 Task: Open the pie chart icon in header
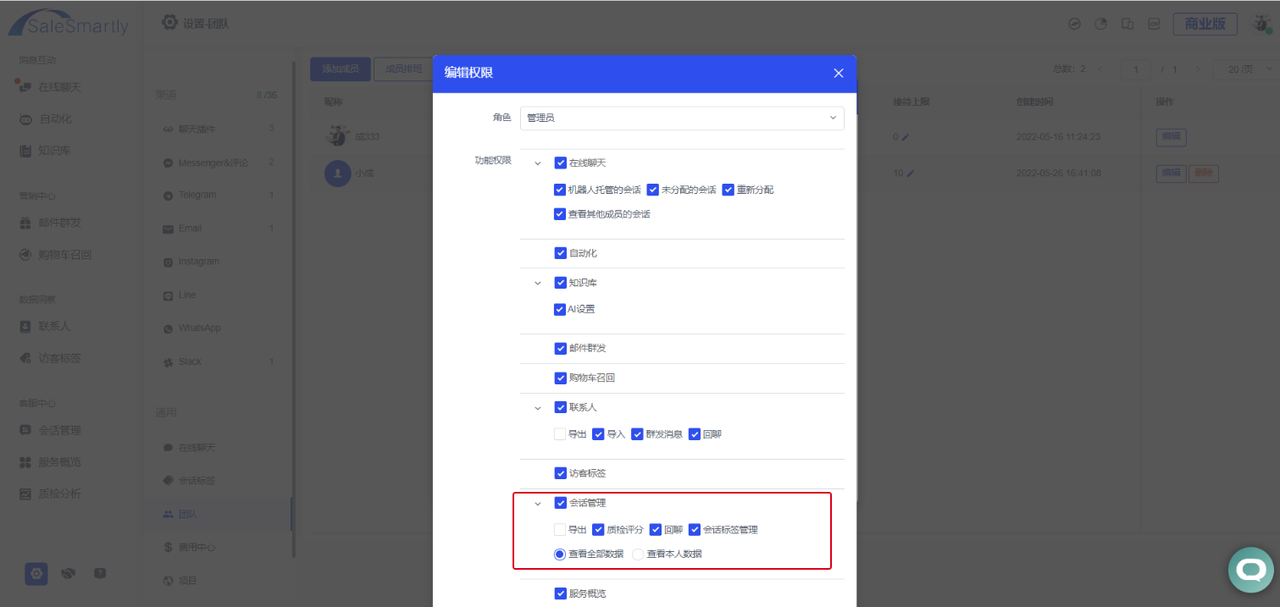(1101, 24)
